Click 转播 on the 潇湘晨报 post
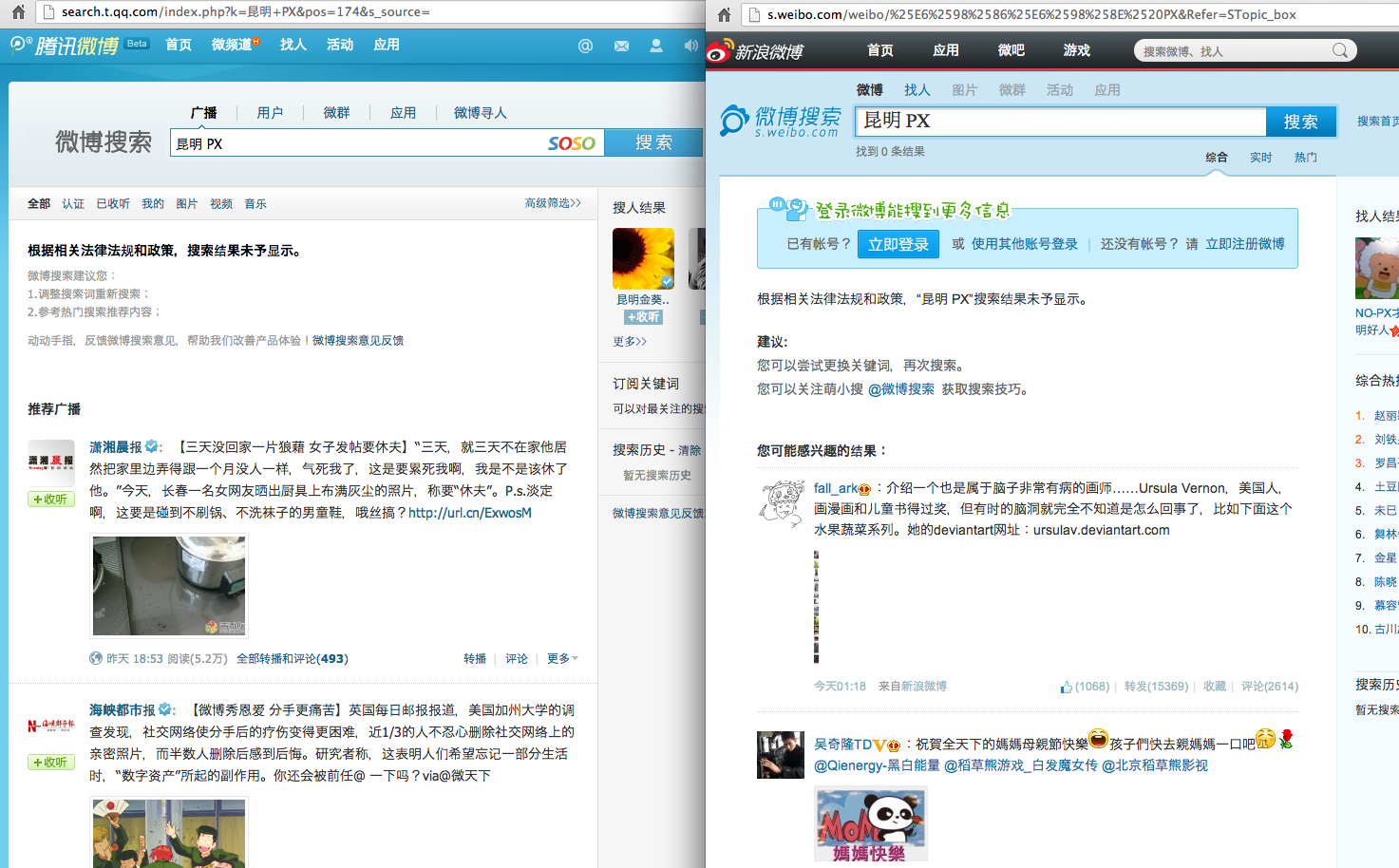The image size is (1399, 868). click(x=475, y=659)
